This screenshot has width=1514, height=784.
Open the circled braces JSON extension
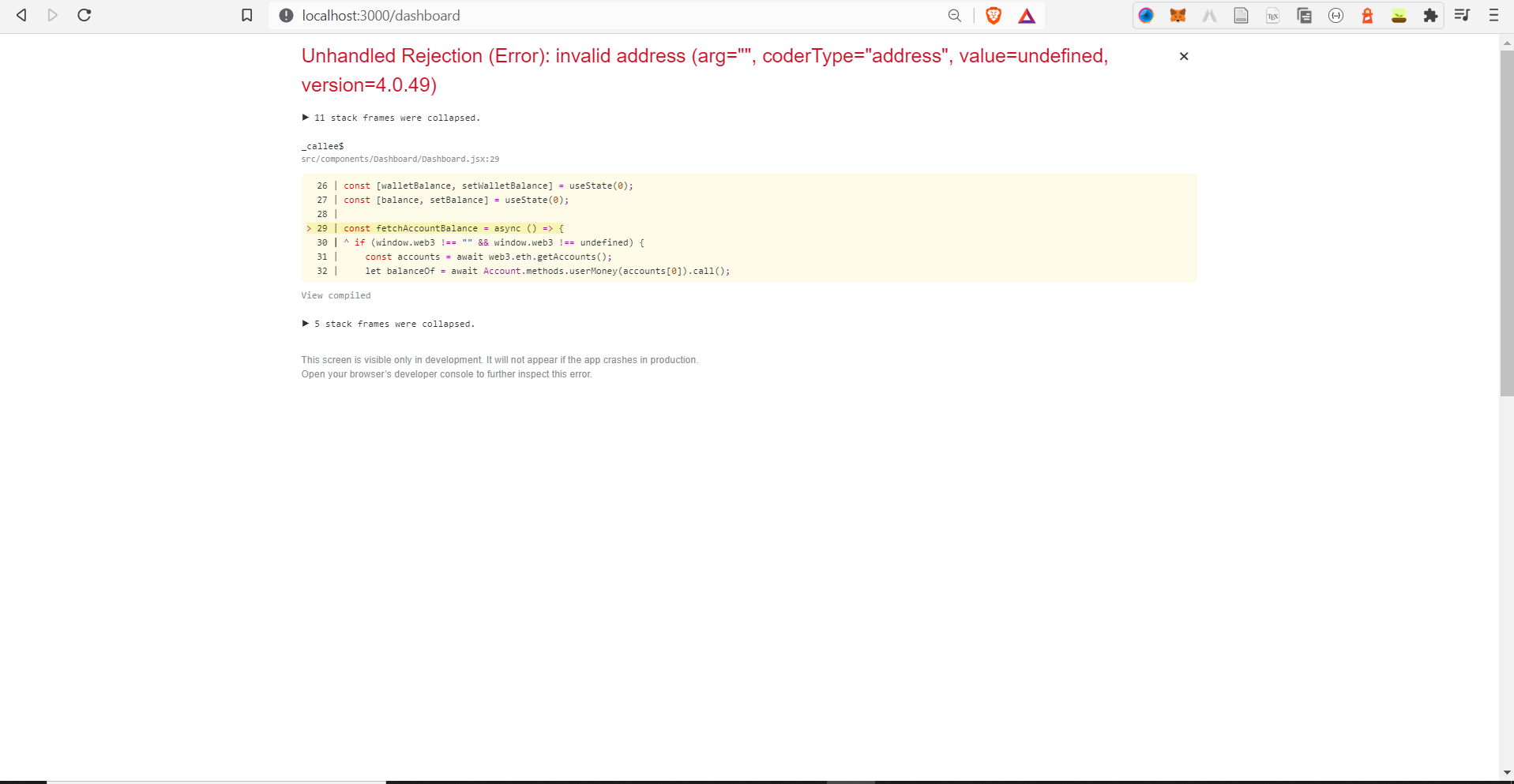coord(1336,15)
